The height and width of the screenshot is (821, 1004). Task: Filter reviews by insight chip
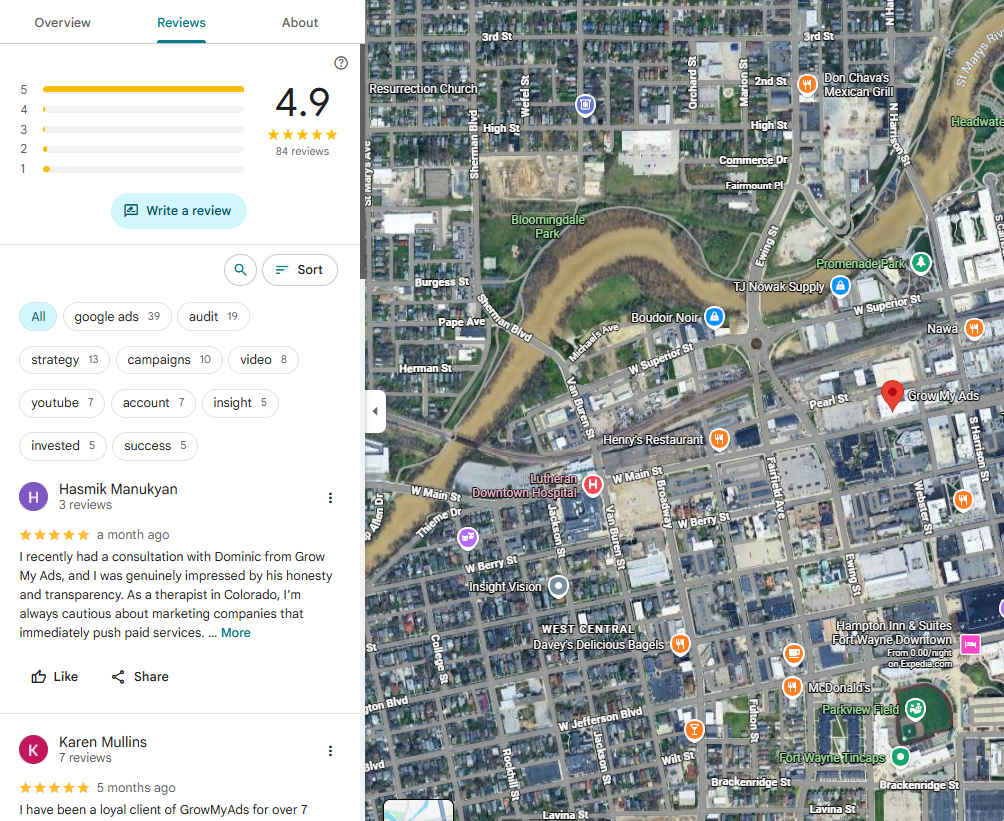(240, 402)
